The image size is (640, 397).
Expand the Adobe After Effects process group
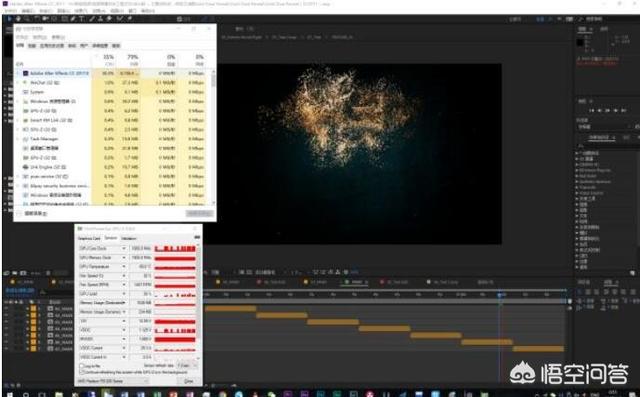[18, 73]
